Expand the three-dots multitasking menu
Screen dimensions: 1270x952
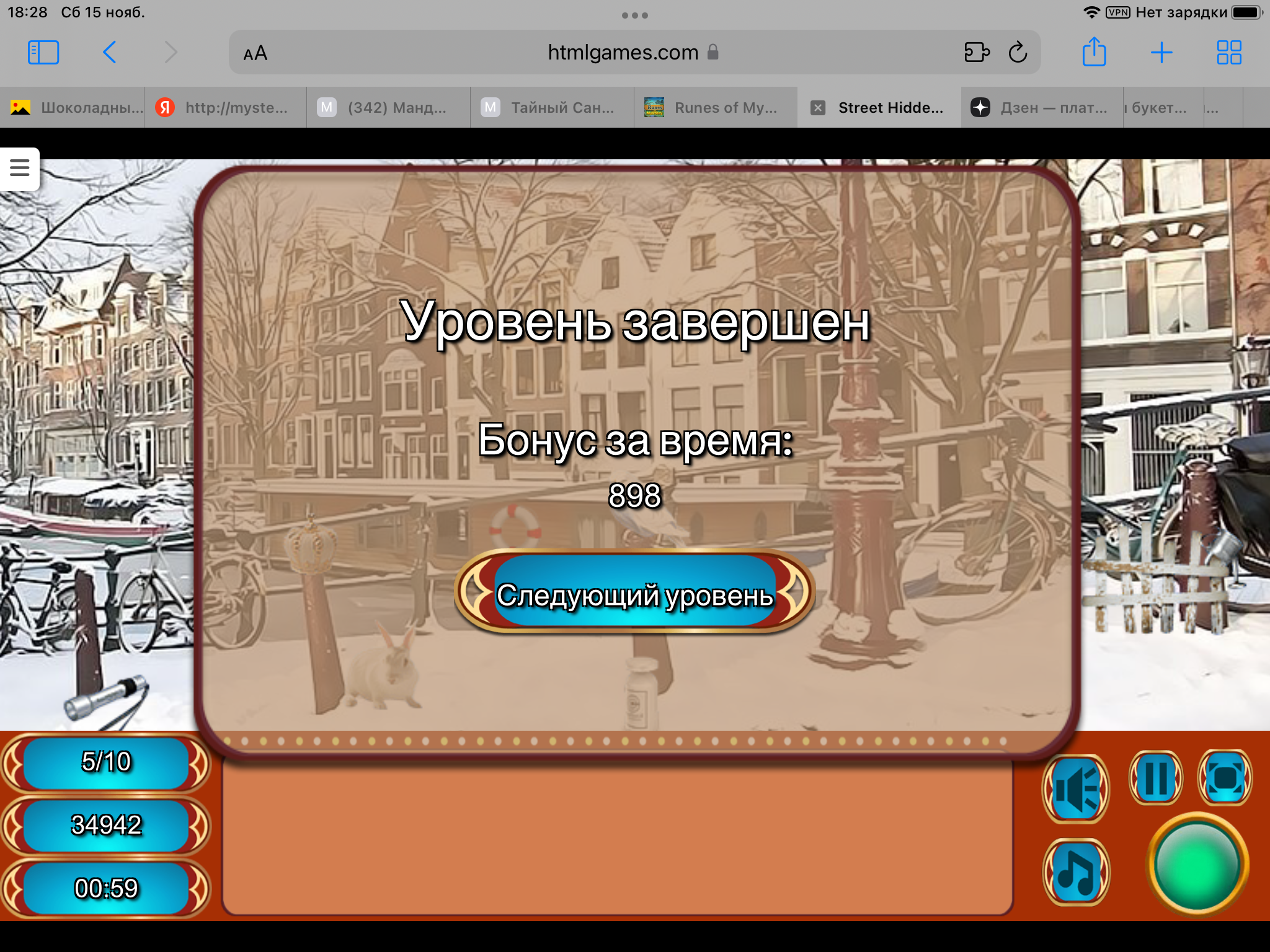pos(634,15)
